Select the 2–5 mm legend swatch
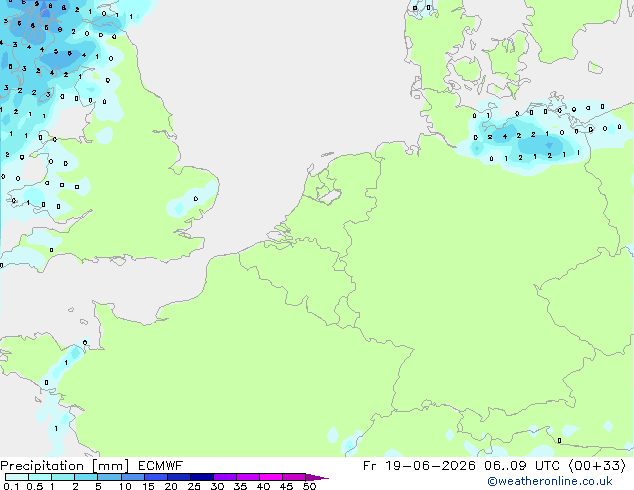The height and width of the screenshot is (490, 634). tap(86, 477)
